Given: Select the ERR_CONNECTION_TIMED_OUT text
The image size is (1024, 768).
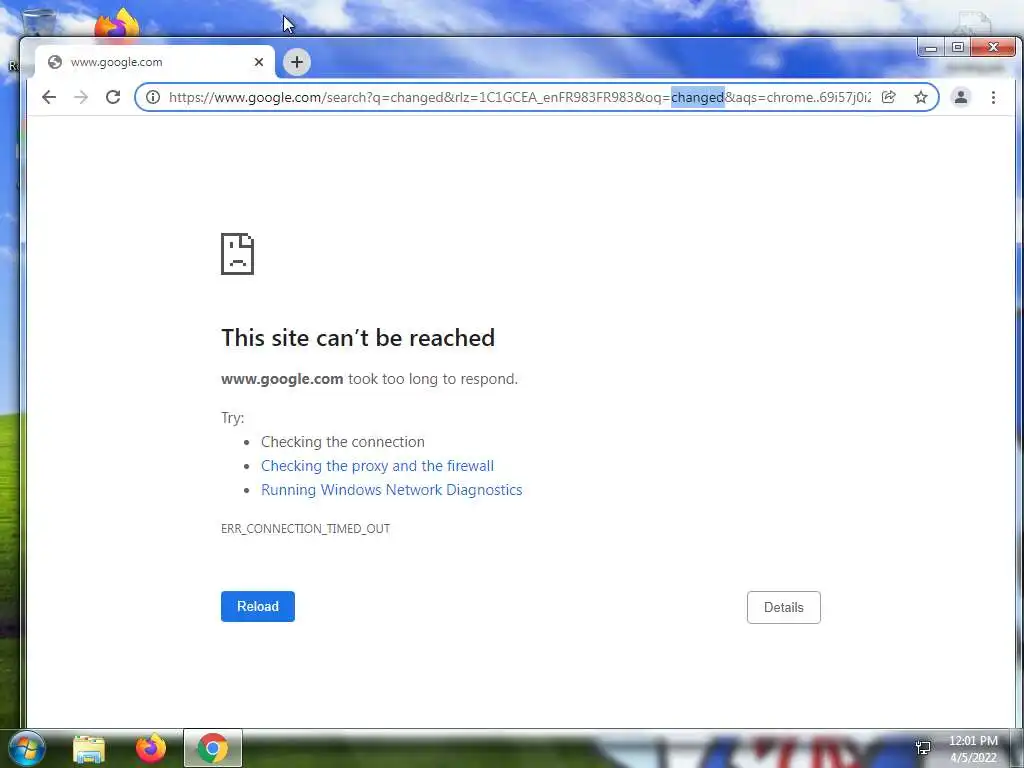Looking at the screenshot, I should pos(306,528).
